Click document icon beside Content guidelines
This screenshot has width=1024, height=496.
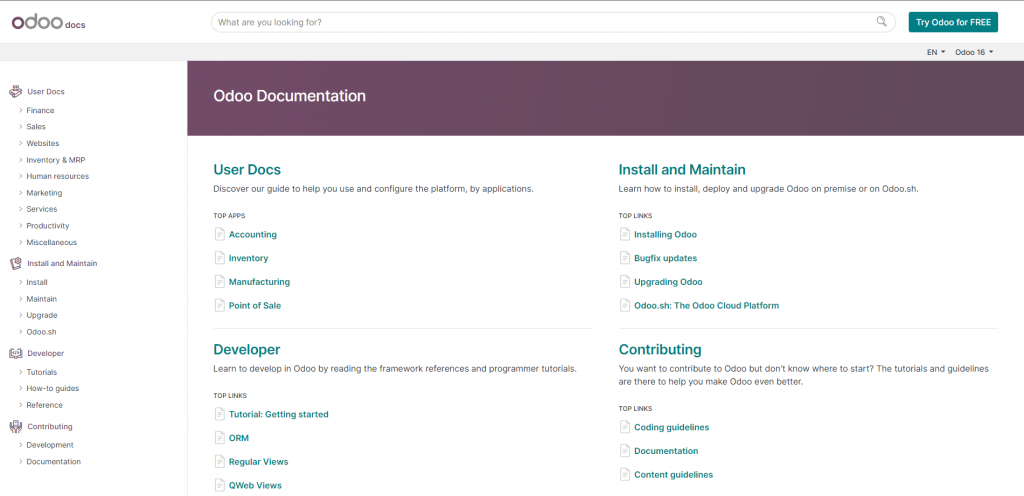pyautogui.click(x=625, y=474)
